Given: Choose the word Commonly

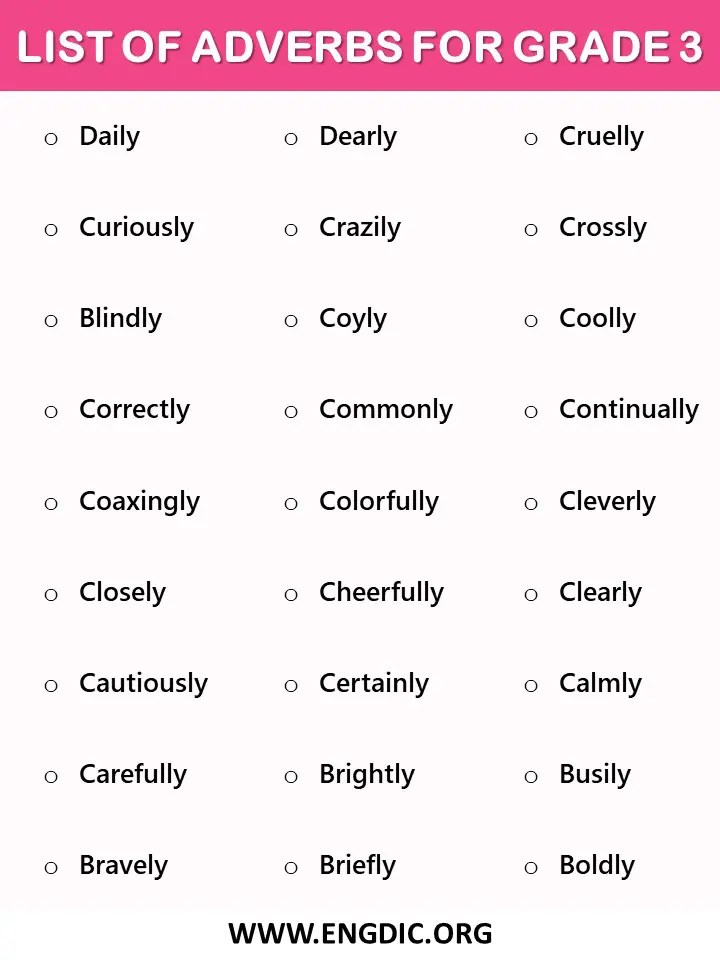Looking at the screenshot, I should point(385,410).
